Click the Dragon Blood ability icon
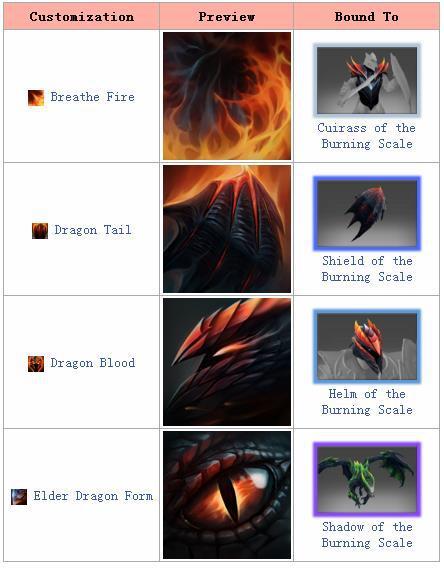The image size is (444, 568). (36, 364)
